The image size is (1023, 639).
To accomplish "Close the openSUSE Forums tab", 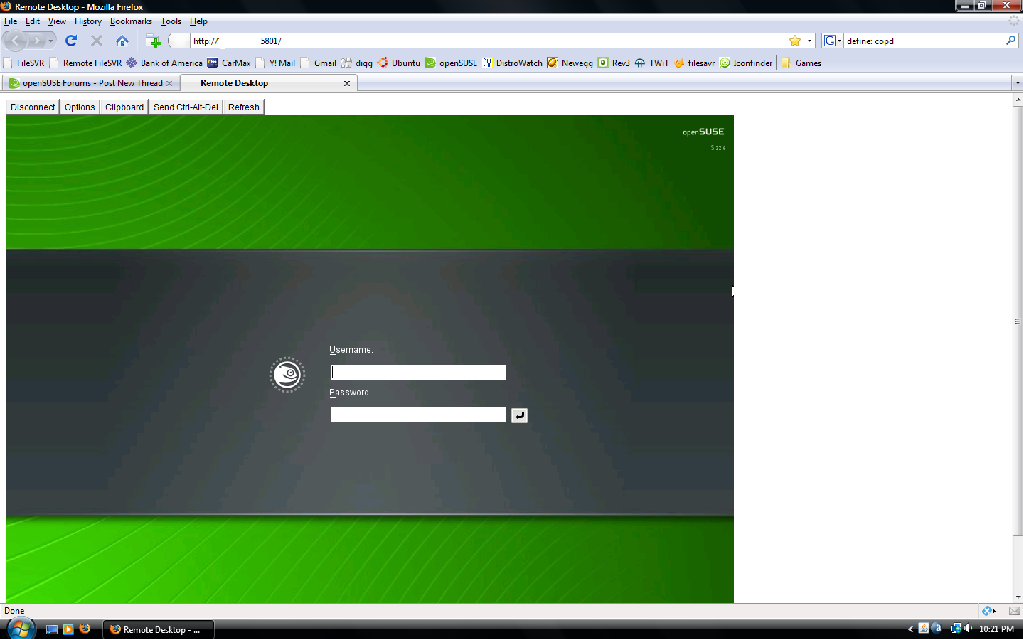I will (169, 83).
